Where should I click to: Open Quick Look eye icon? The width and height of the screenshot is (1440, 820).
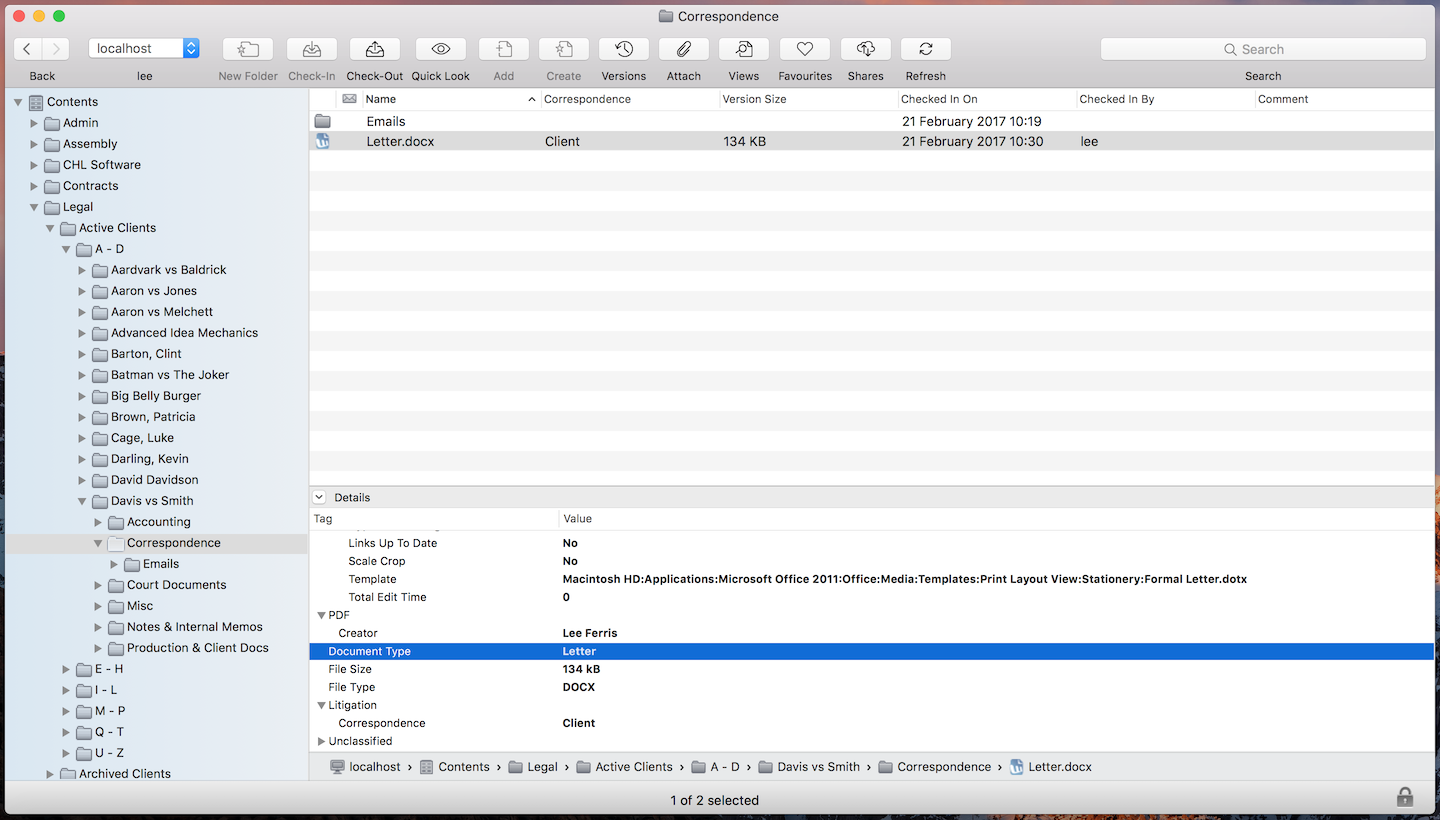(441, 49)
